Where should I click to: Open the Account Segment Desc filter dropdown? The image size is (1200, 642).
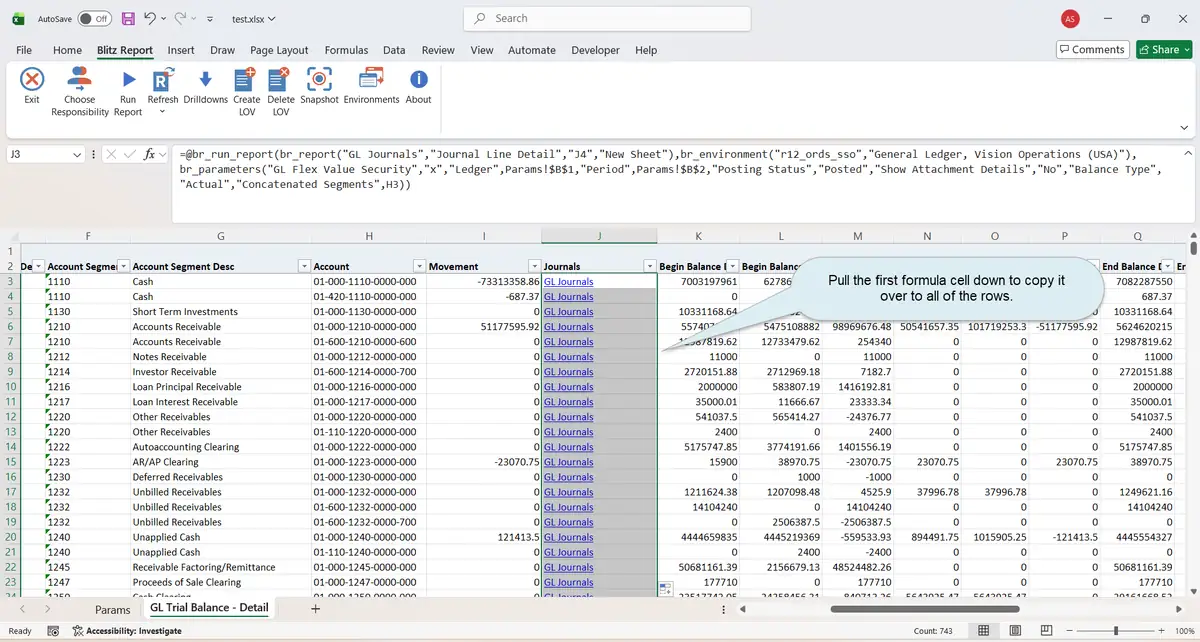click(x=304, y=266)
